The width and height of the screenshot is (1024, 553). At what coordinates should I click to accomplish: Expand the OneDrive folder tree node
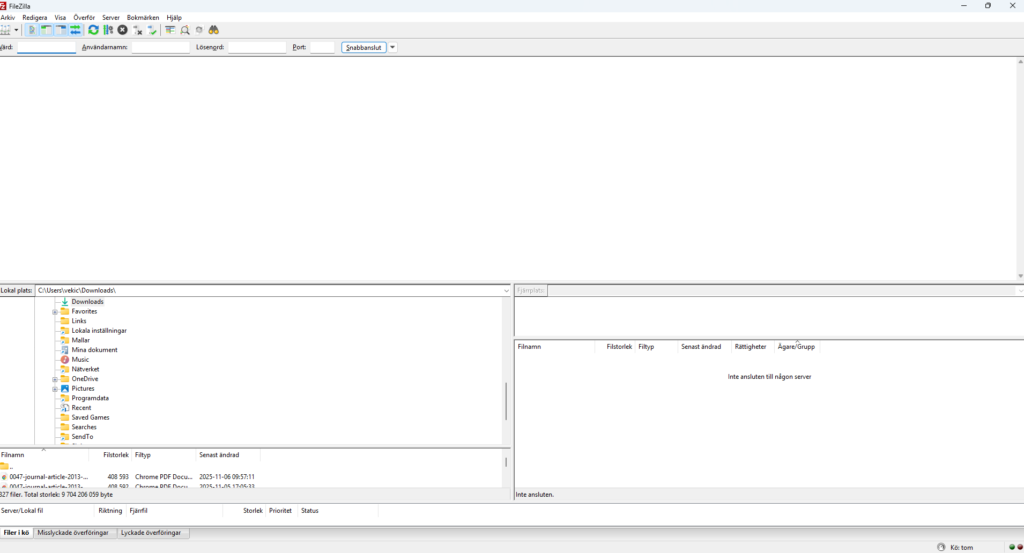pos(55,379)
